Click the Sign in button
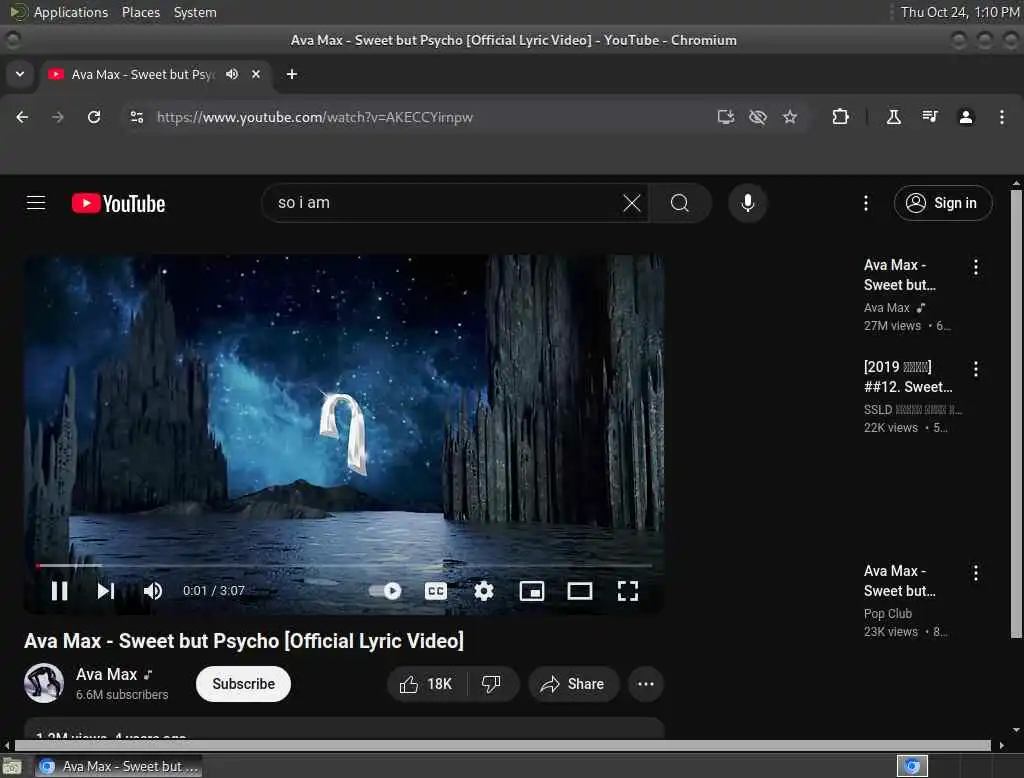 pyautogui.click(x=942, y=203)
